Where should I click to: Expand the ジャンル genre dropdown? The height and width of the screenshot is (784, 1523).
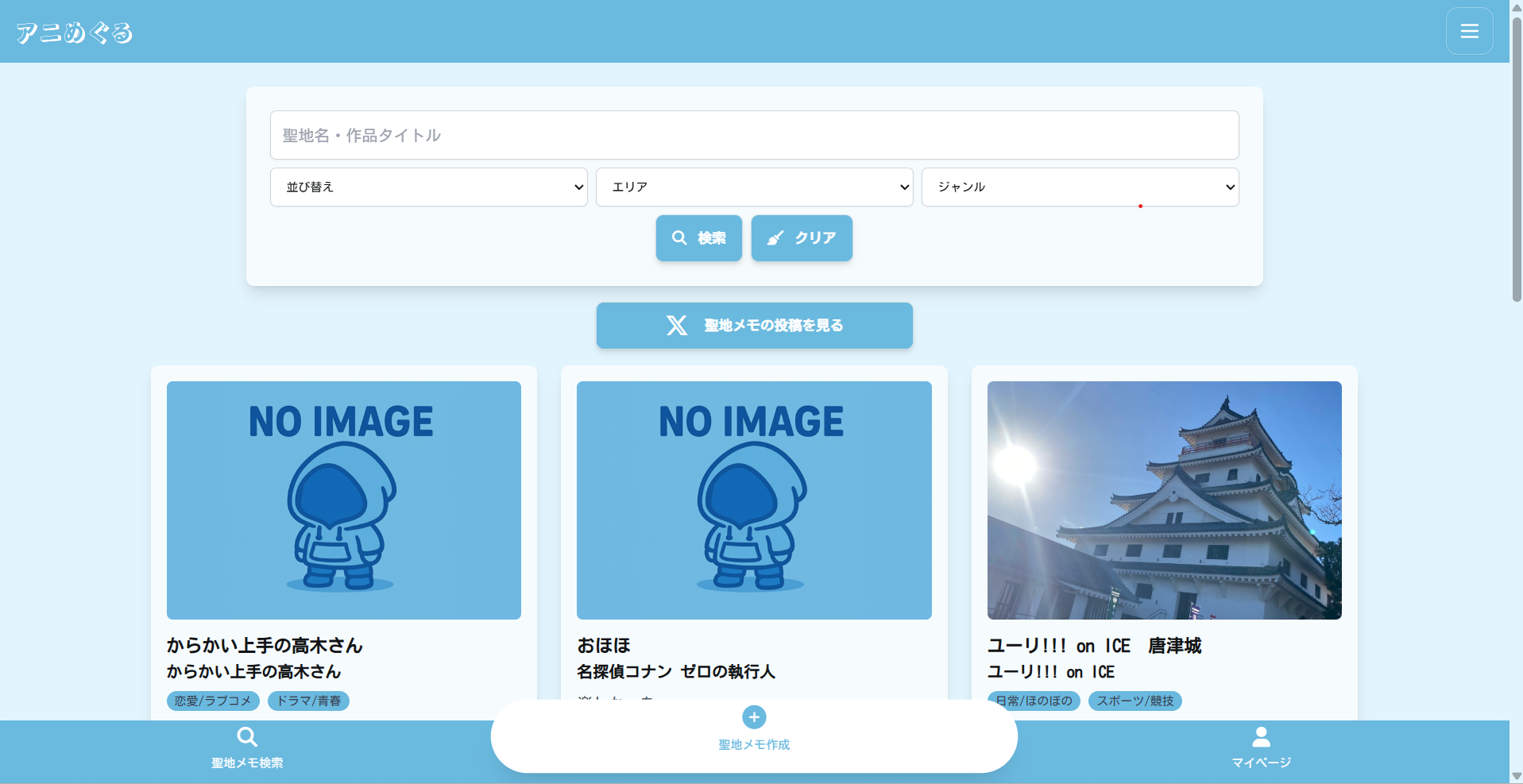click(x=1080, y=187)
